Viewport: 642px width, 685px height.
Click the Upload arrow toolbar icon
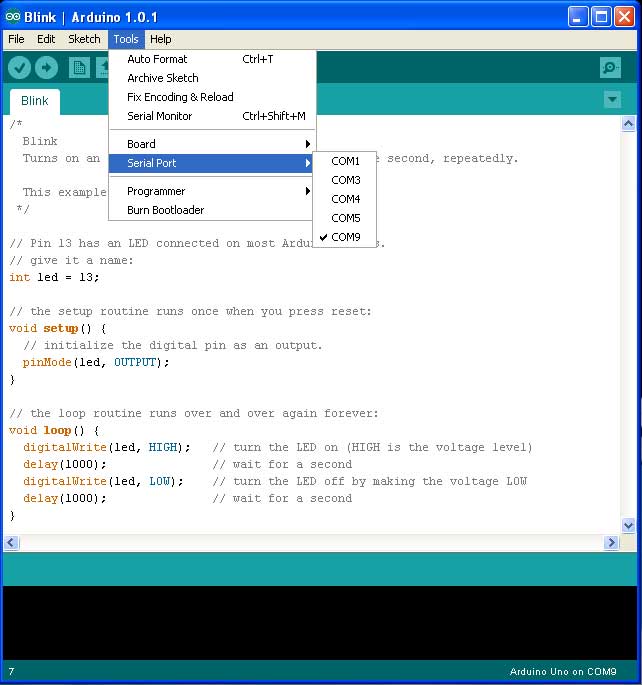coord(46,68)
